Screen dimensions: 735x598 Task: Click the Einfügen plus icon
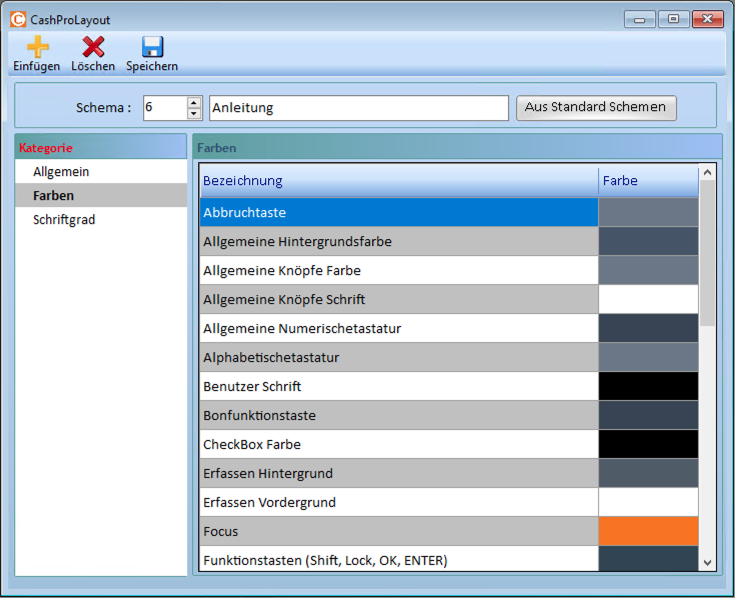coord(37,46)
